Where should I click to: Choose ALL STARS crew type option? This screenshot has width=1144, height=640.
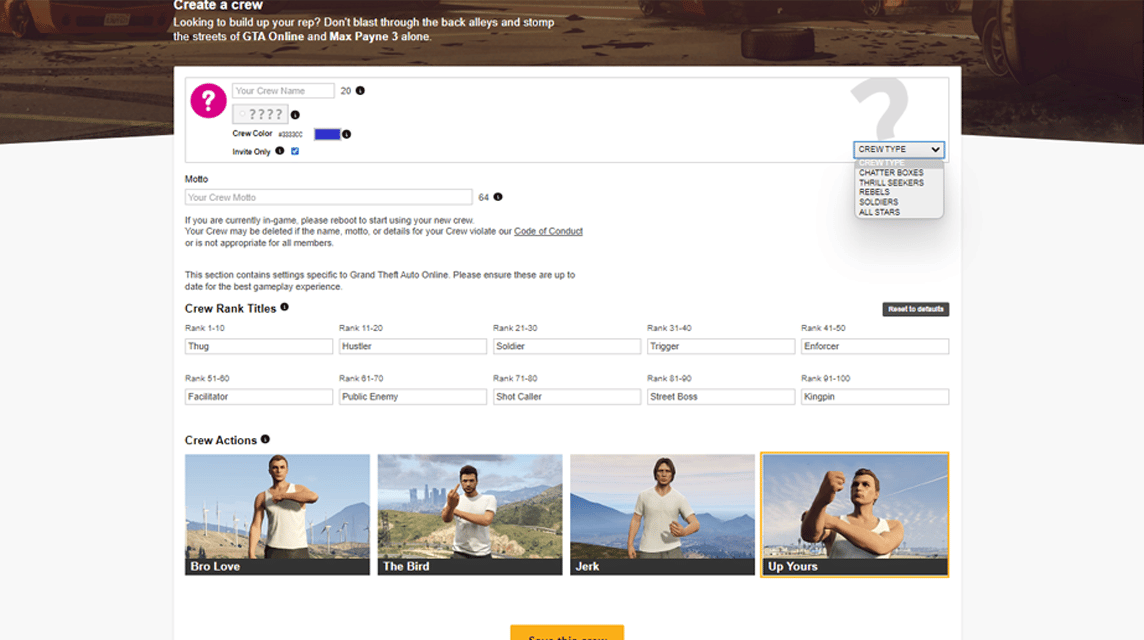(879, 212)
